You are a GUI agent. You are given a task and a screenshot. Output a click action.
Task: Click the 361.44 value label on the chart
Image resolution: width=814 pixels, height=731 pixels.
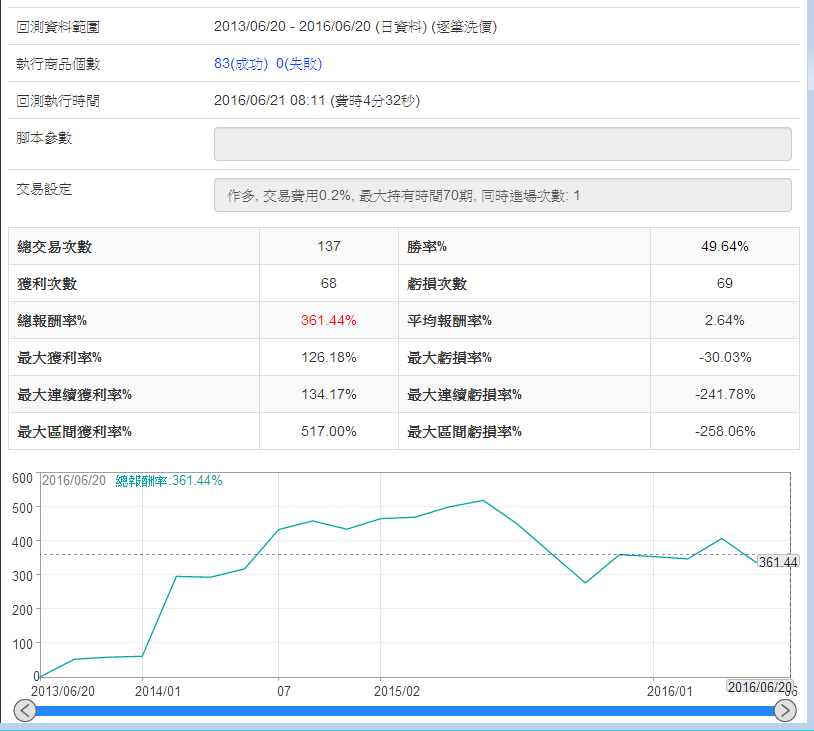(x=777, y=562)
